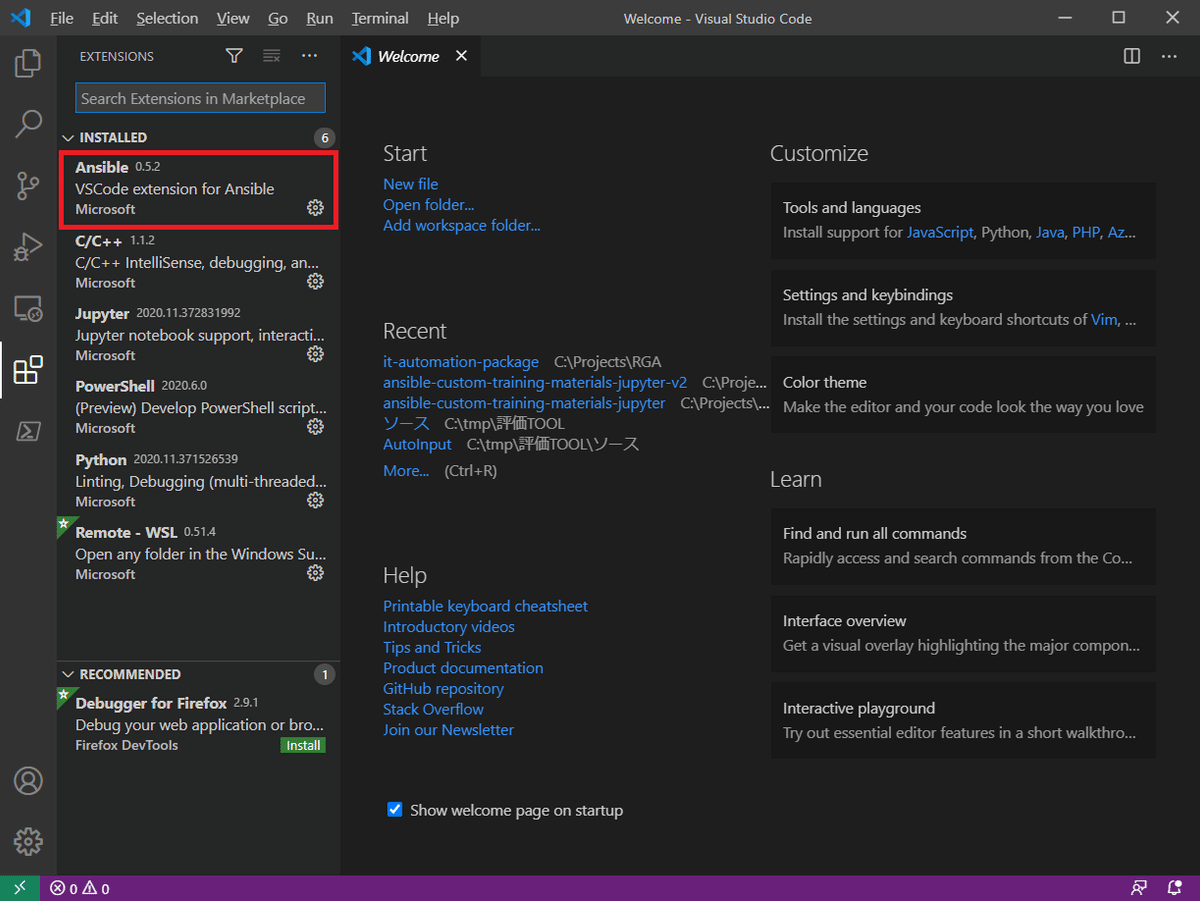
Task: Open the Selection menu
Action: (x=167, y=18)
